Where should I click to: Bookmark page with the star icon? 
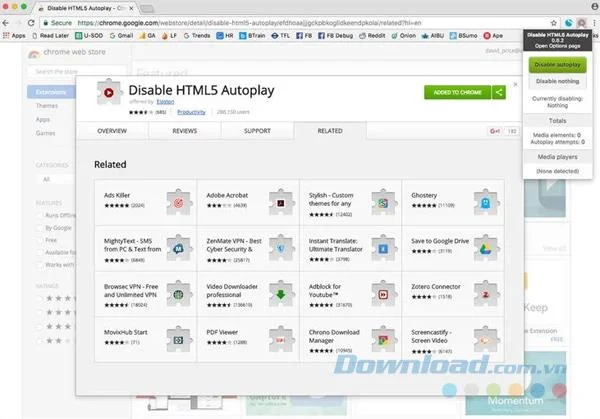click(x=553, y=23)
